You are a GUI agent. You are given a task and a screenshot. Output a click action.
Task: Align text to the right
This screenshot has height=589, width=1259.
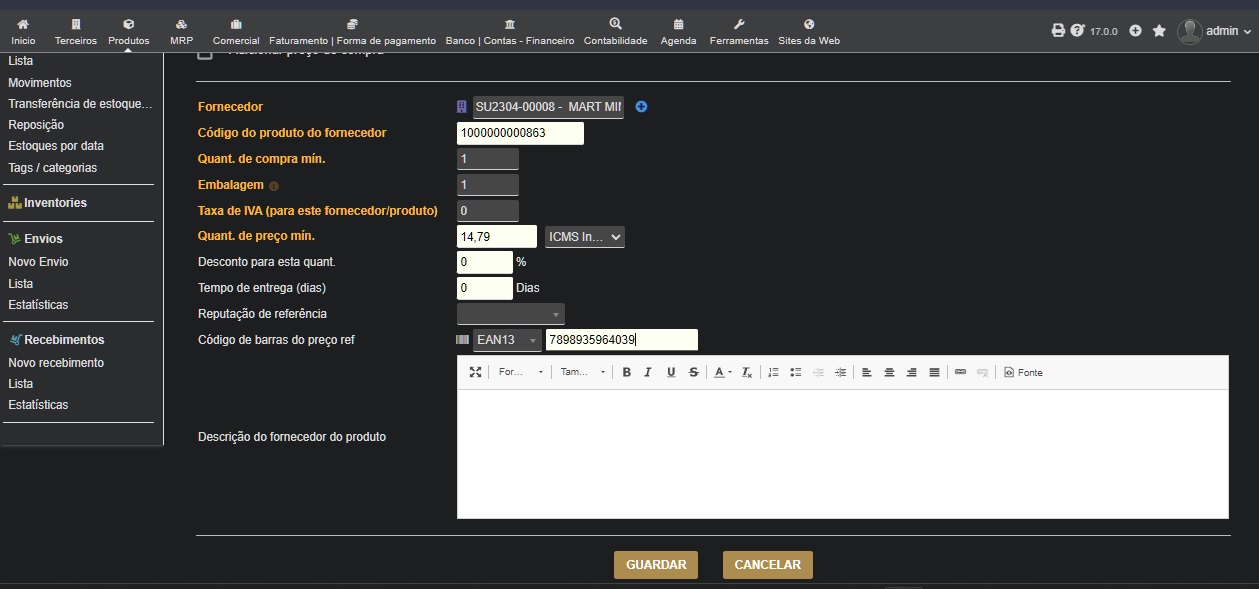pyautogui.click(x=912, y=372)
